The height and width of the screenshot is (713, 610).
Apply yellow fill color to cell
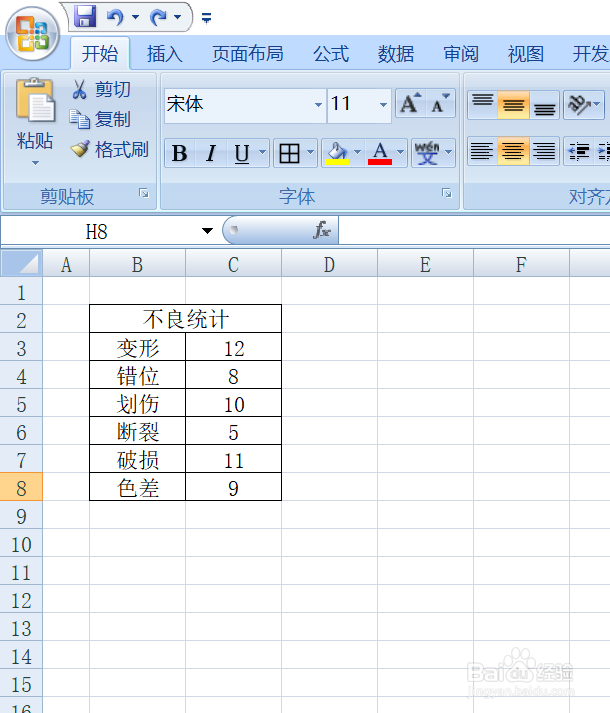[337, 153]
